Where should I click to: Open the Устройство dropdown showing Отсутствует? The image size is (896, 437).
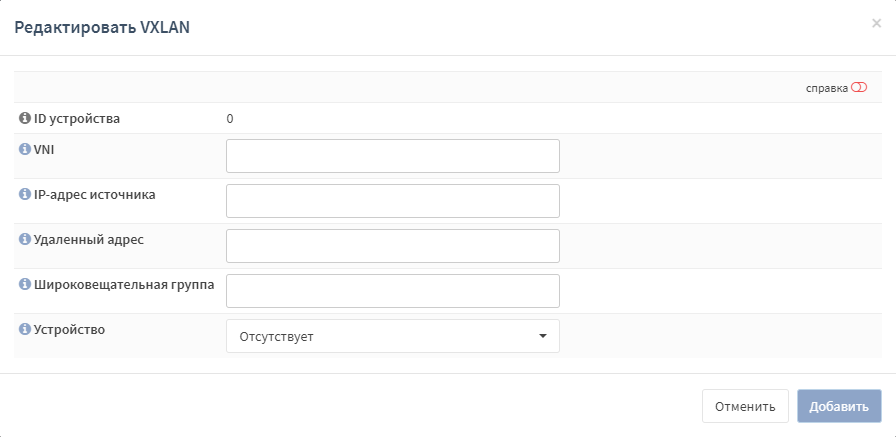point(393,336)
